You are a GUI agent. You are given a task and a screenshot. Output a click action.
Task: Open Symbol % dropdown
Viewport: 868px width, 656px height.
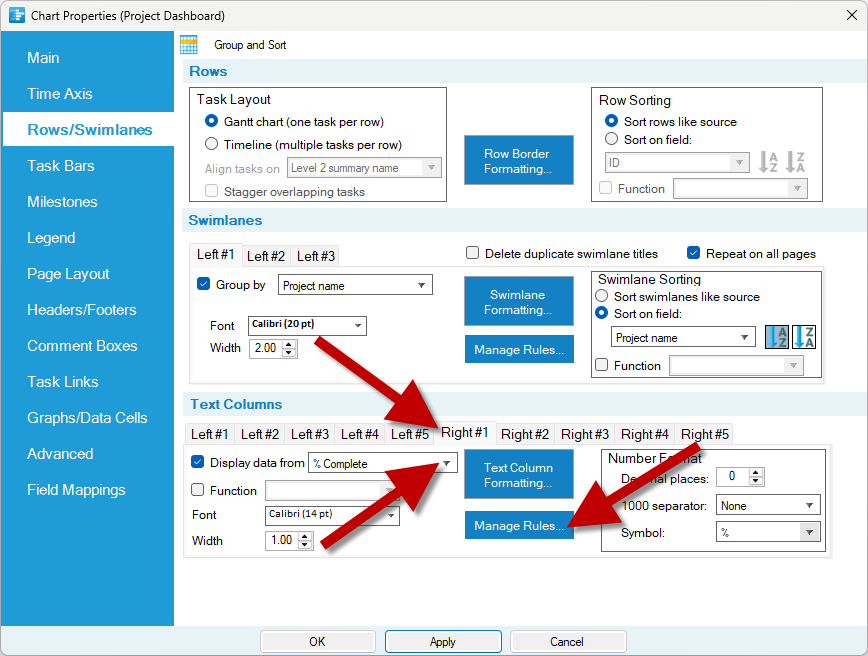click(768, 532)
